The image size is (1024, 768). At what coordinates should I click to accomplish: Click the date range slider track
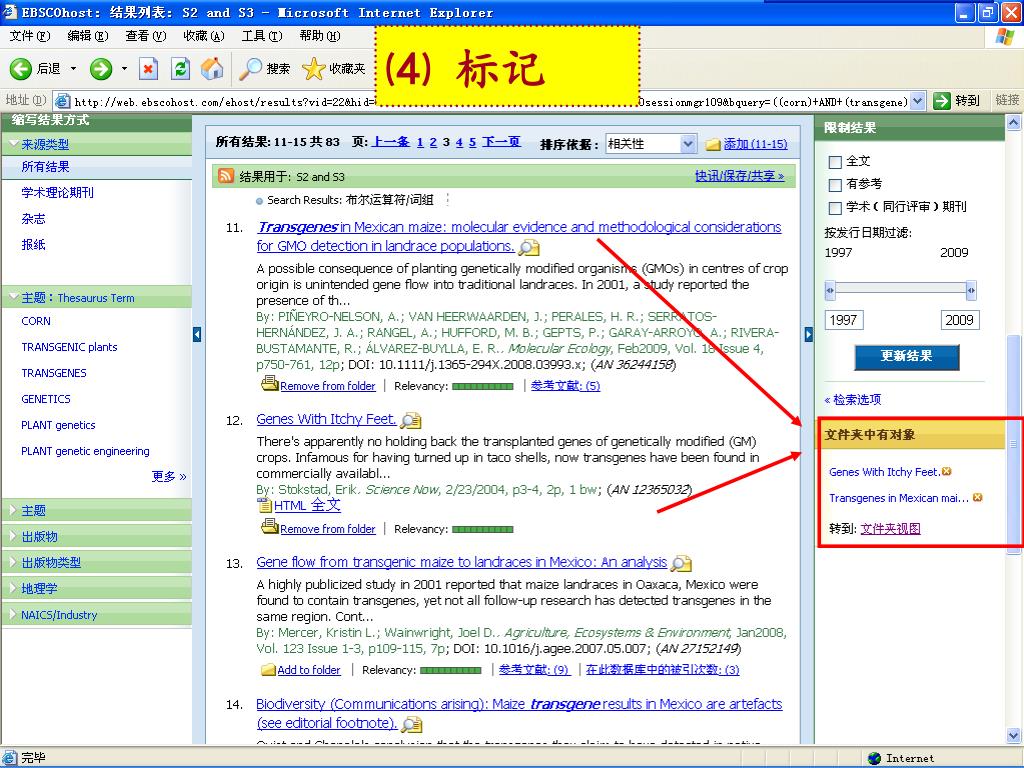tap(901, 289)
